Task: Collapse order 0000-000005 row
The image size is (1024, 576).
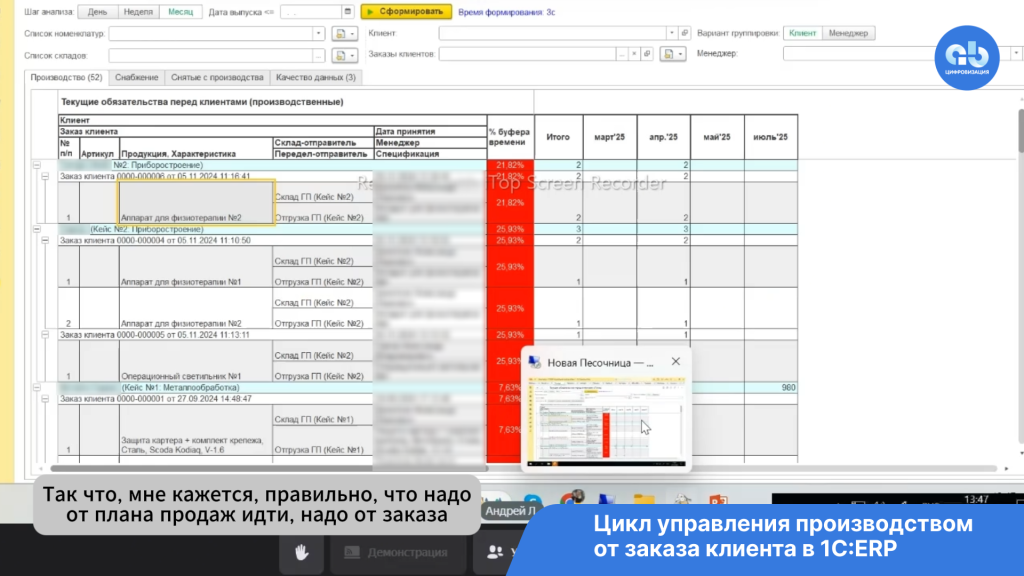Action: (45, 334)
